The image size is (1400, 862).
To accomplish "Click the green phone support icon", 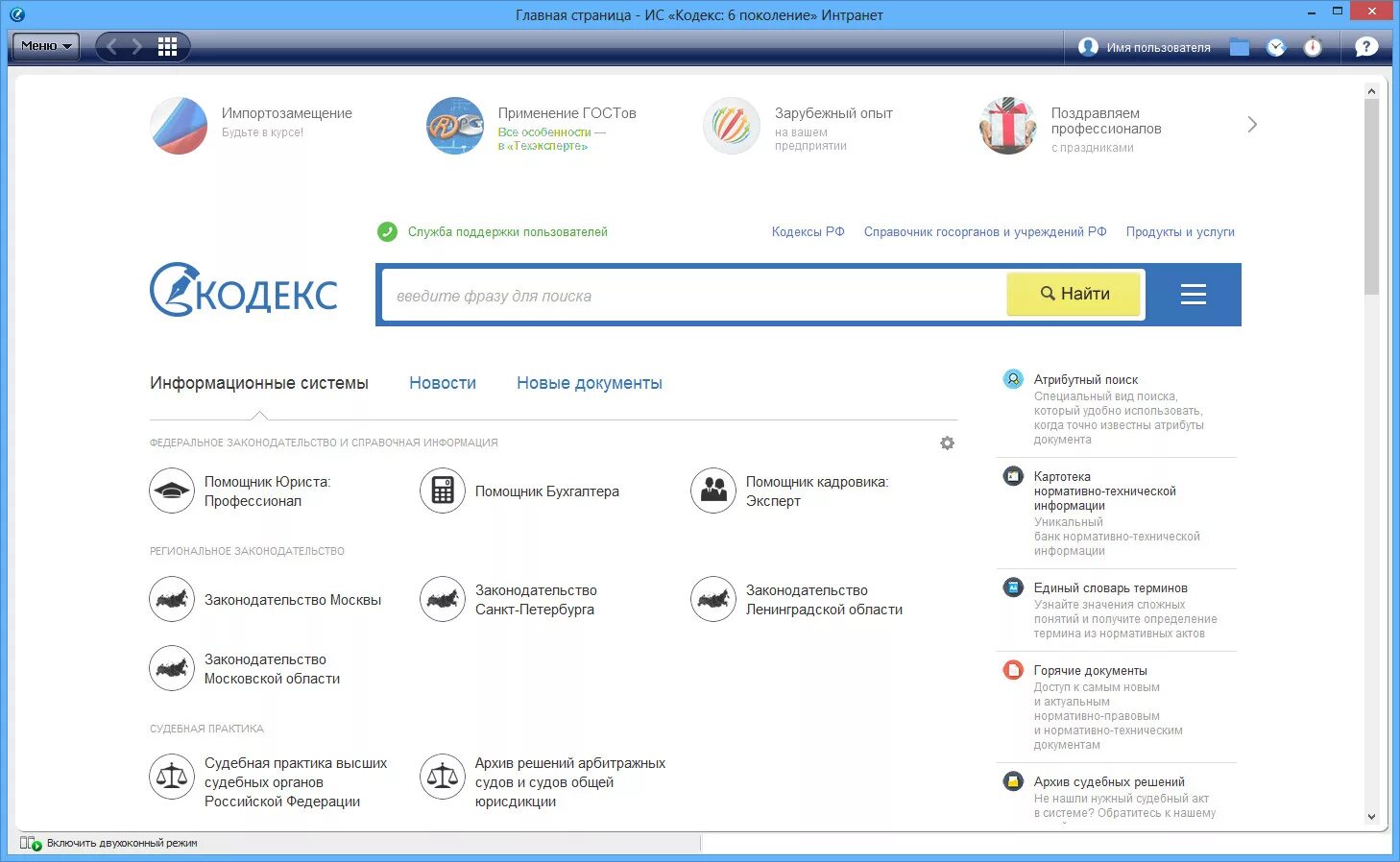I will [387, 231].
